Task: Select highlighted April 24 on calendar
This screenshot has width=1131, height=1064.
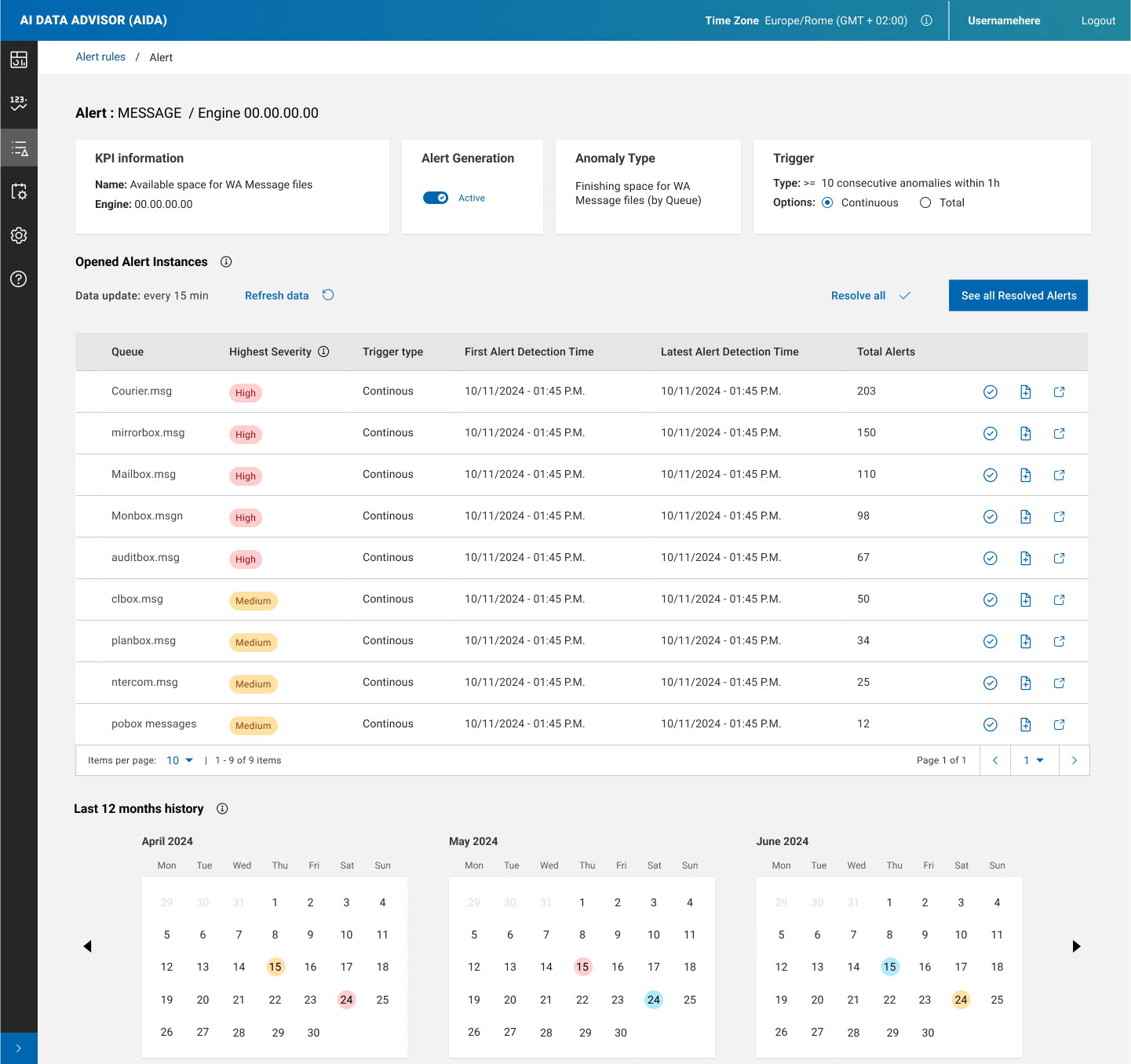Action: pyautogui.click(x=346, y=1000)
